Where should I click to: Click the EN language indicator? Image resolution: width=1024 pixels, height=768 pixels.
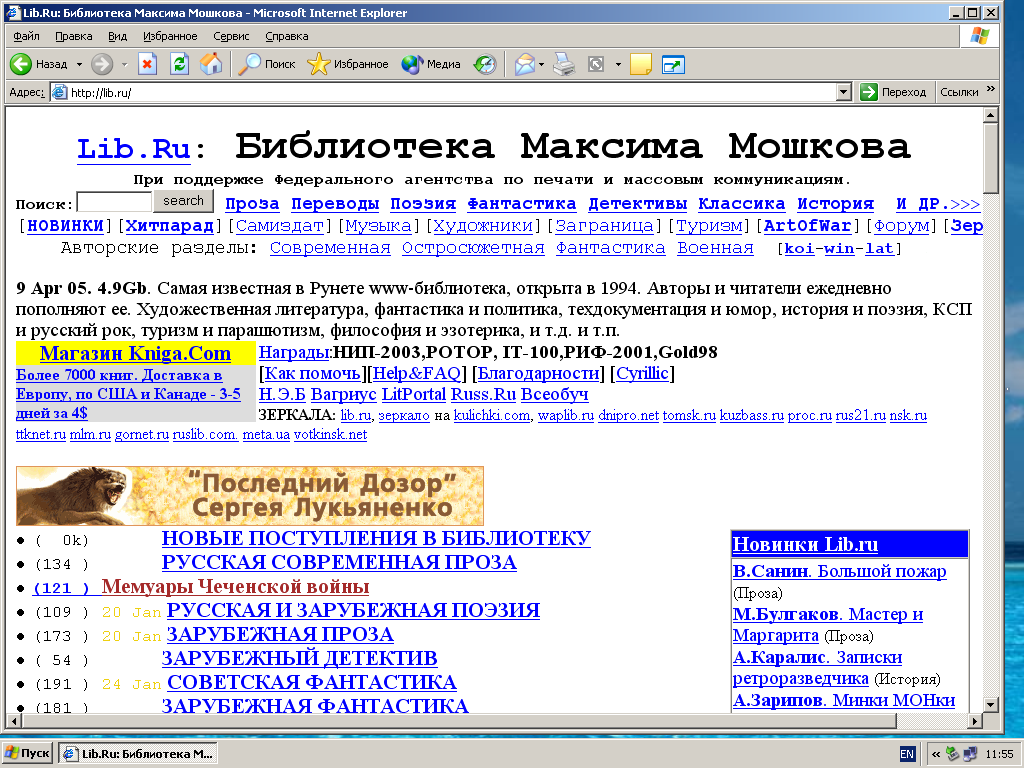tap(907, 754)
